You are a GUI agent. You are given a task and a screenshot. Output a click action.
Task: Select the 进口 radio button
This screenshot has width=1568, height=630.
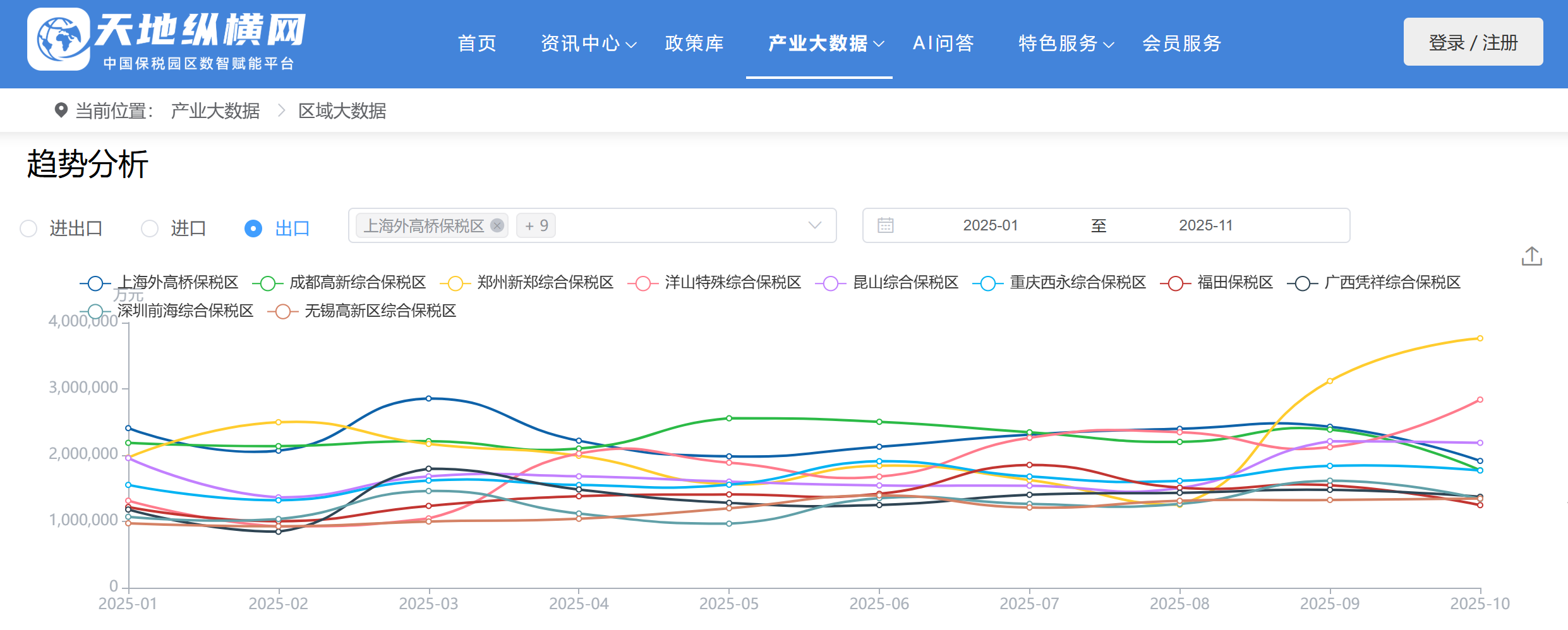tap(150, 229)
